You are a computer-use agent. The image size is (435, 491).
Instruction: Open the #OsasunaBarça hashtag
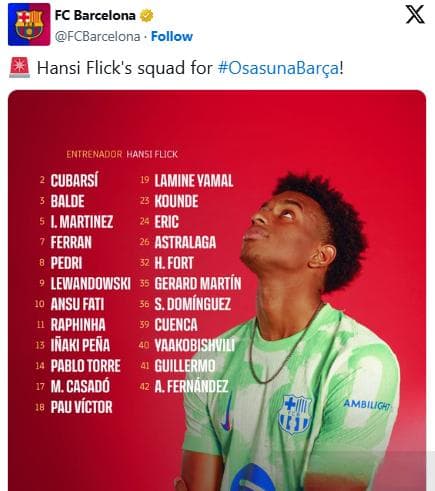(278, 68)
